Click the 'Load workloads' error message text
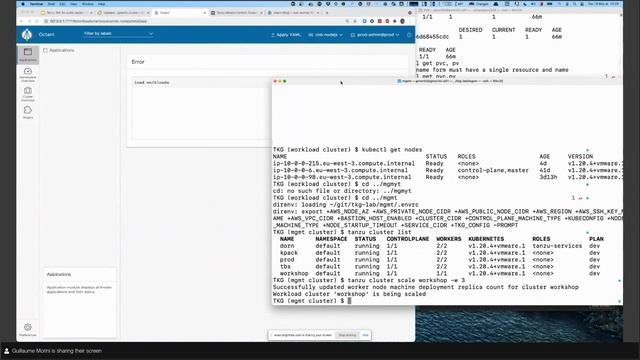This screenshot has height=360, width=640. [152, 82]
